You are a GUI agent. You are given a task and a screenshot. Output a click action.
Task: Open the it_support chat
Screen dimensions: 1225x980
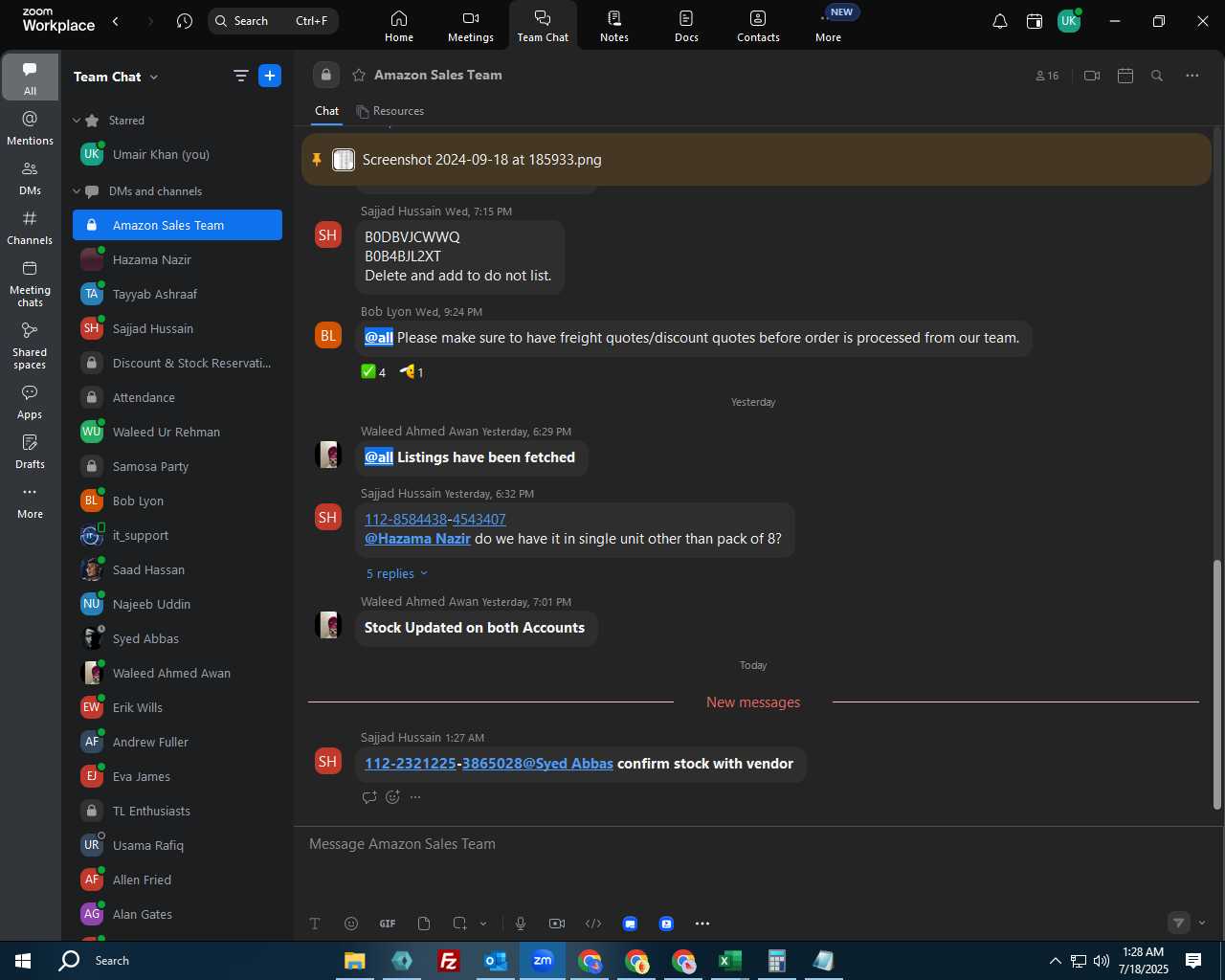point(178,535)
